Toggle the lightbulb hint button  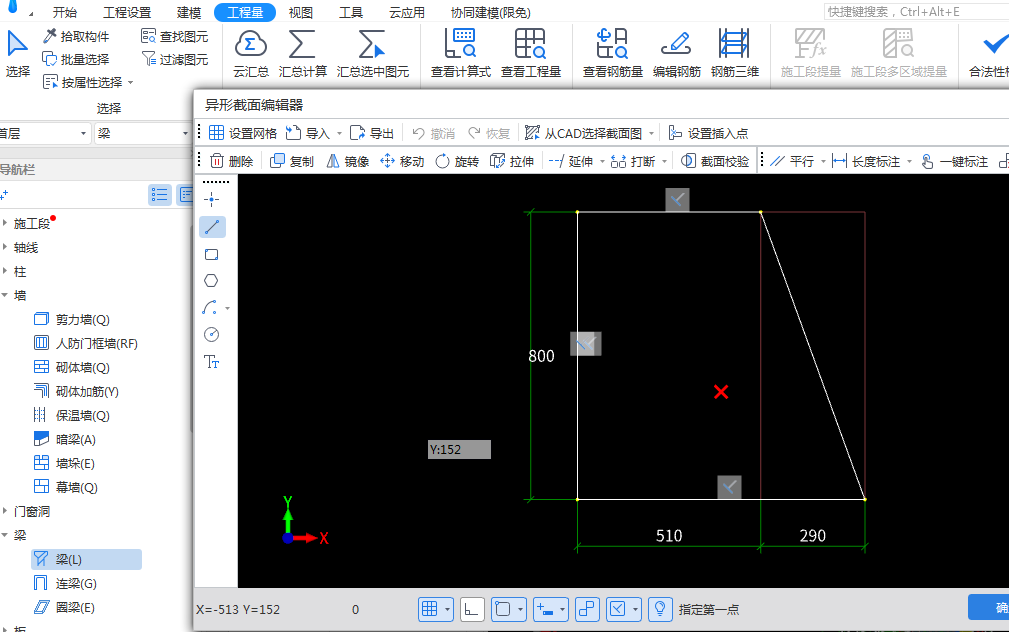click(x=660, y=609)
